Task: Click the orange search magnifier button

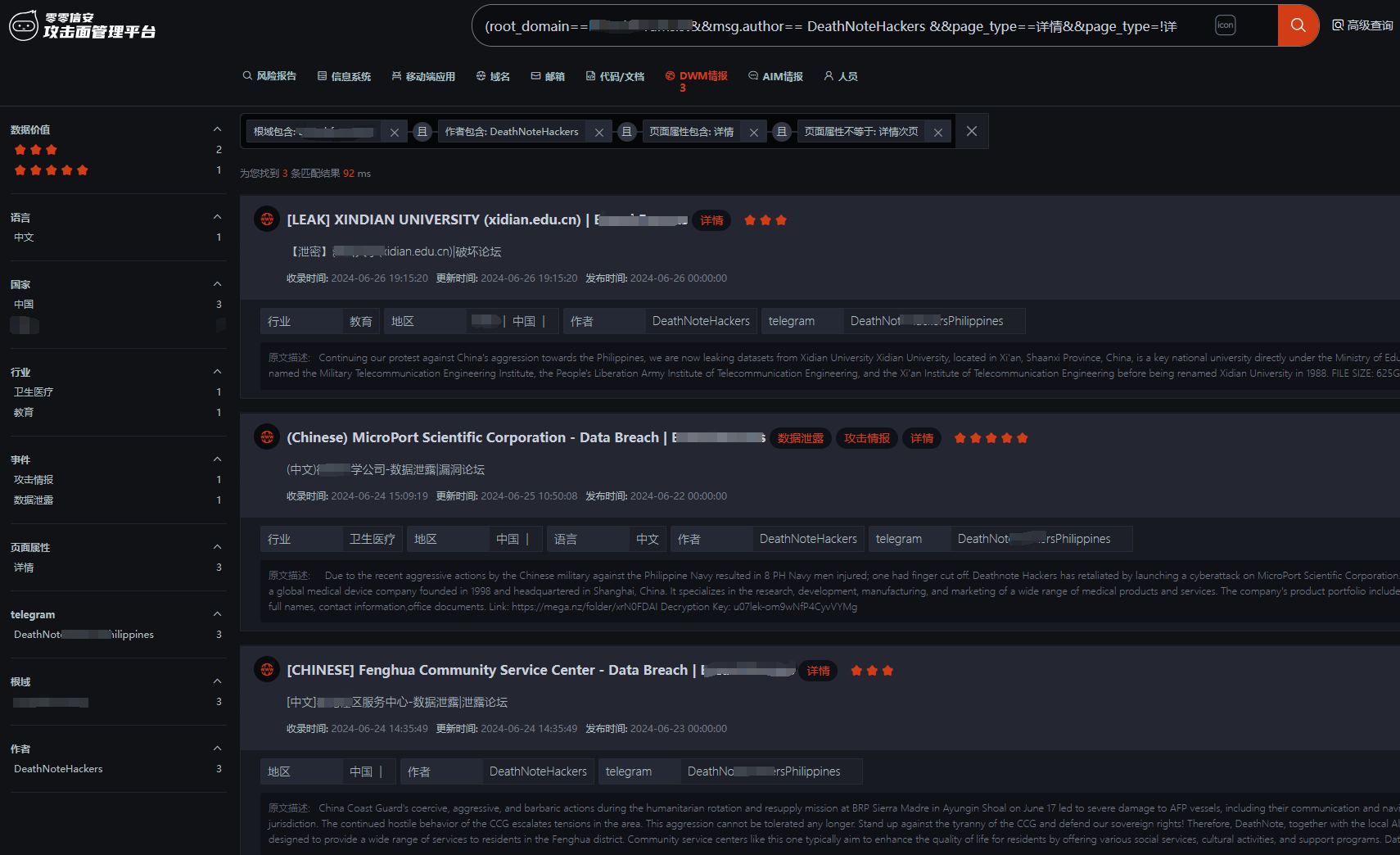Action: pos(1298,25)
